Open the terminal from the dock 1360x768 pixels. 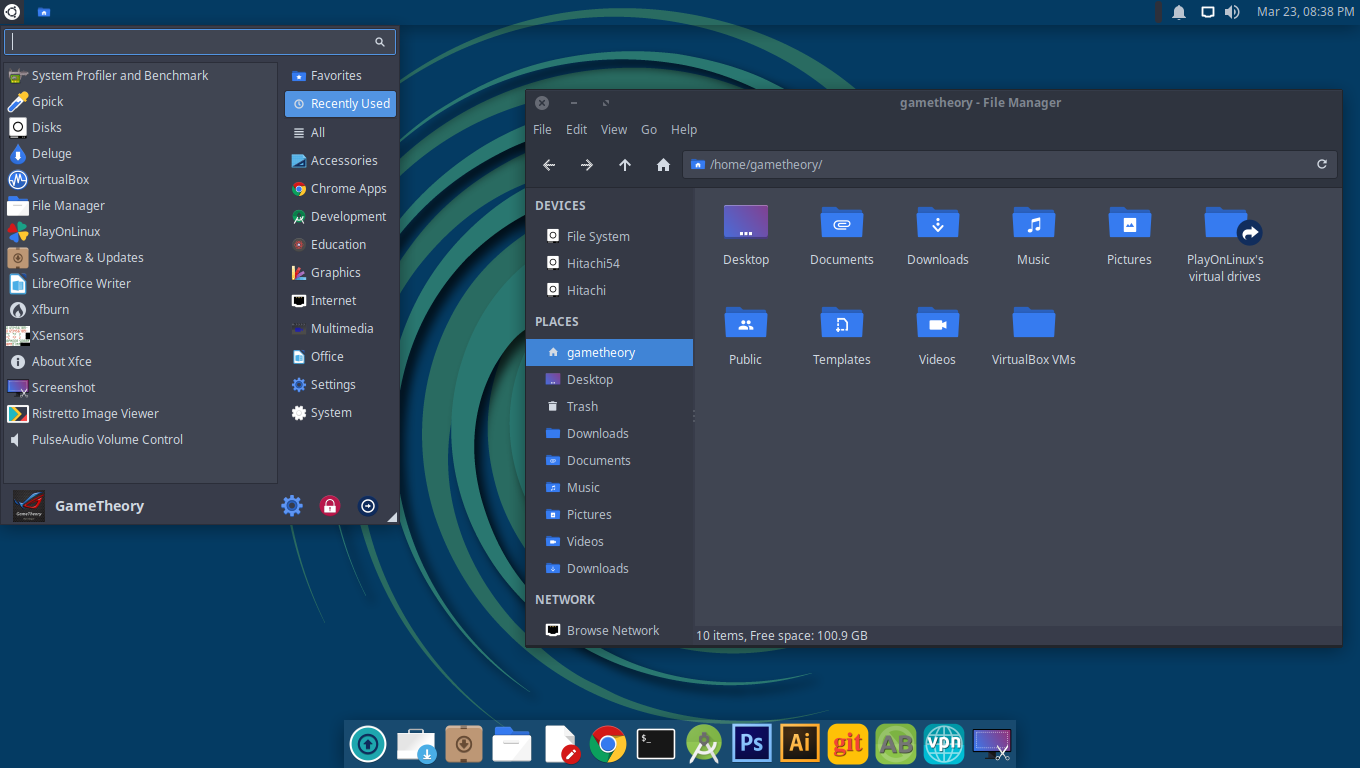pos(656,744)
